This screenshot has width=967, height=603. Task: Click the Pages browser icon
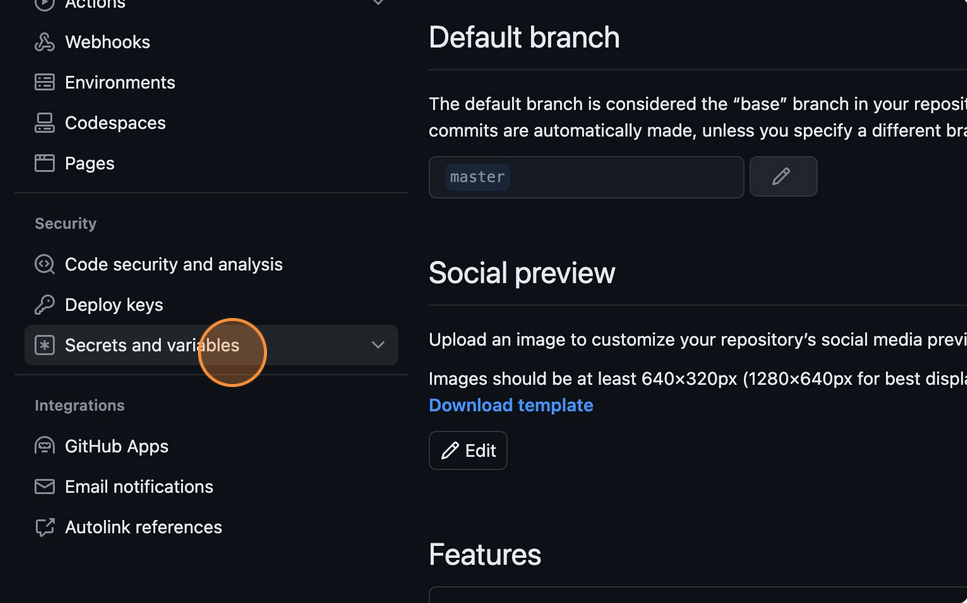[44, 163]
